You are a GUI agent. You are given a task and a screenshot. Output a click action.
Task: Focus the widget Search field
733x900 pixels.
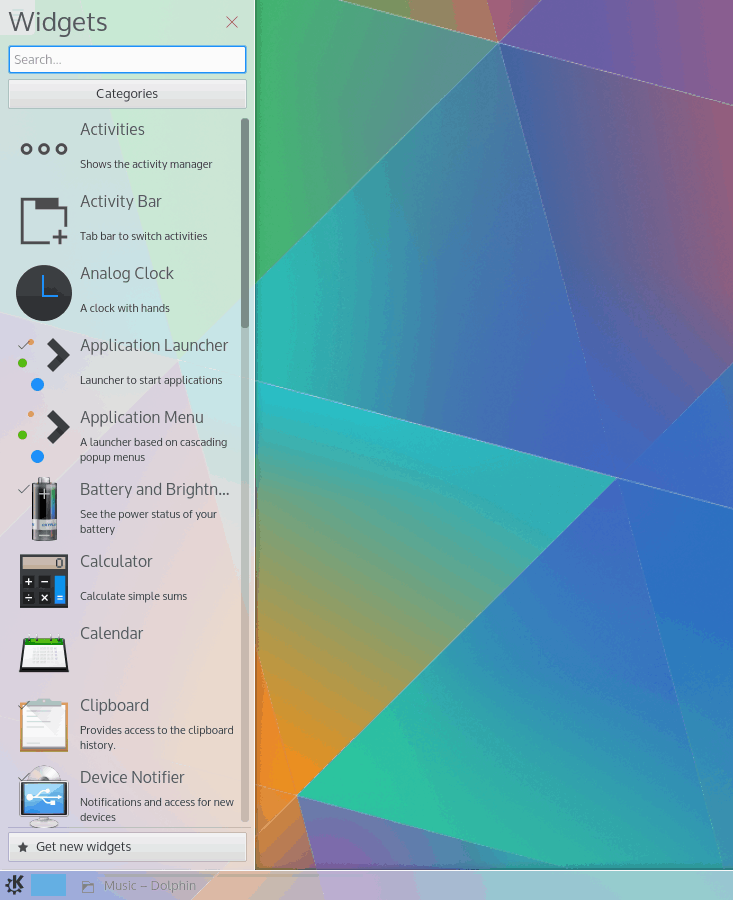click(127, 59)
